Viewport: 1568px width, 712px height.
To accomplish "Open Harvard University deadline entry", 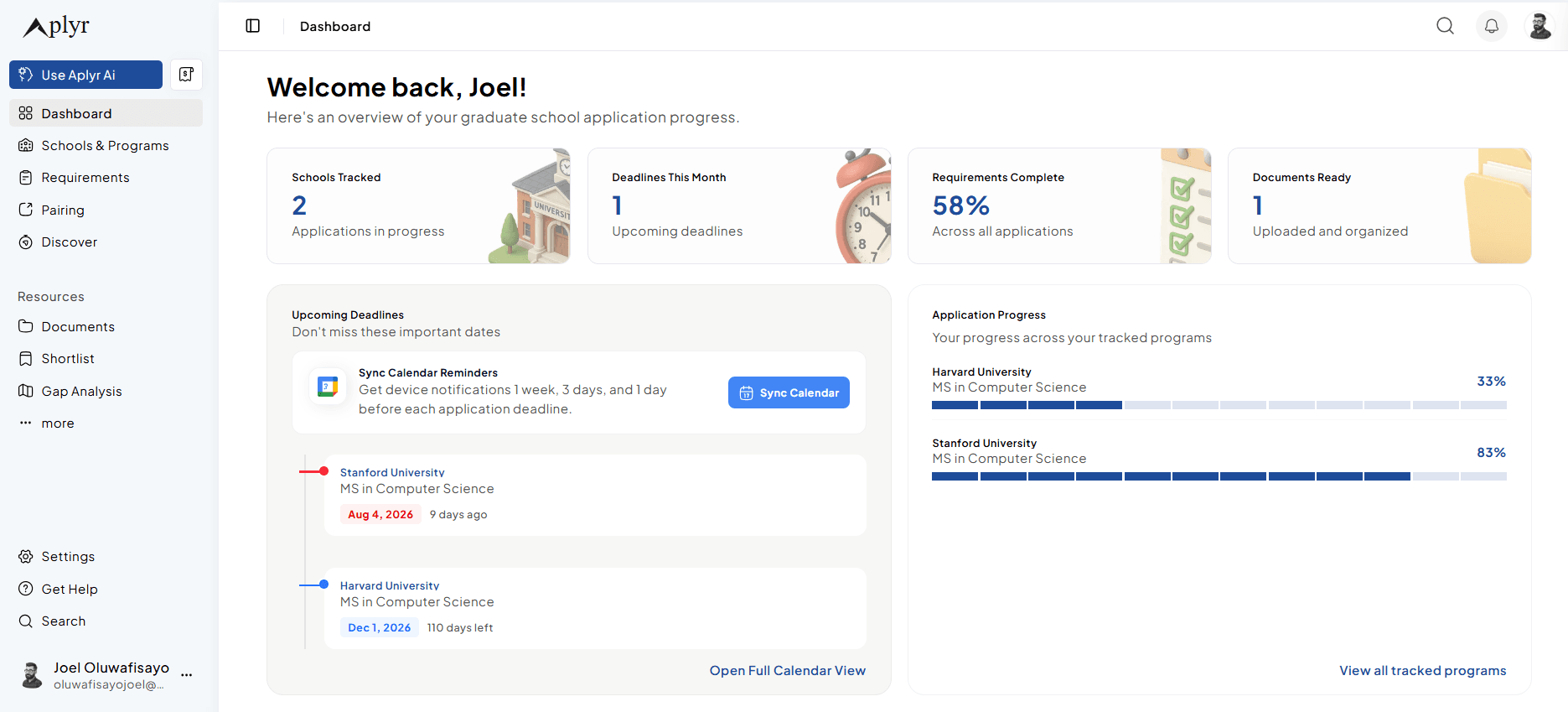I will click(x=595, y=608).
